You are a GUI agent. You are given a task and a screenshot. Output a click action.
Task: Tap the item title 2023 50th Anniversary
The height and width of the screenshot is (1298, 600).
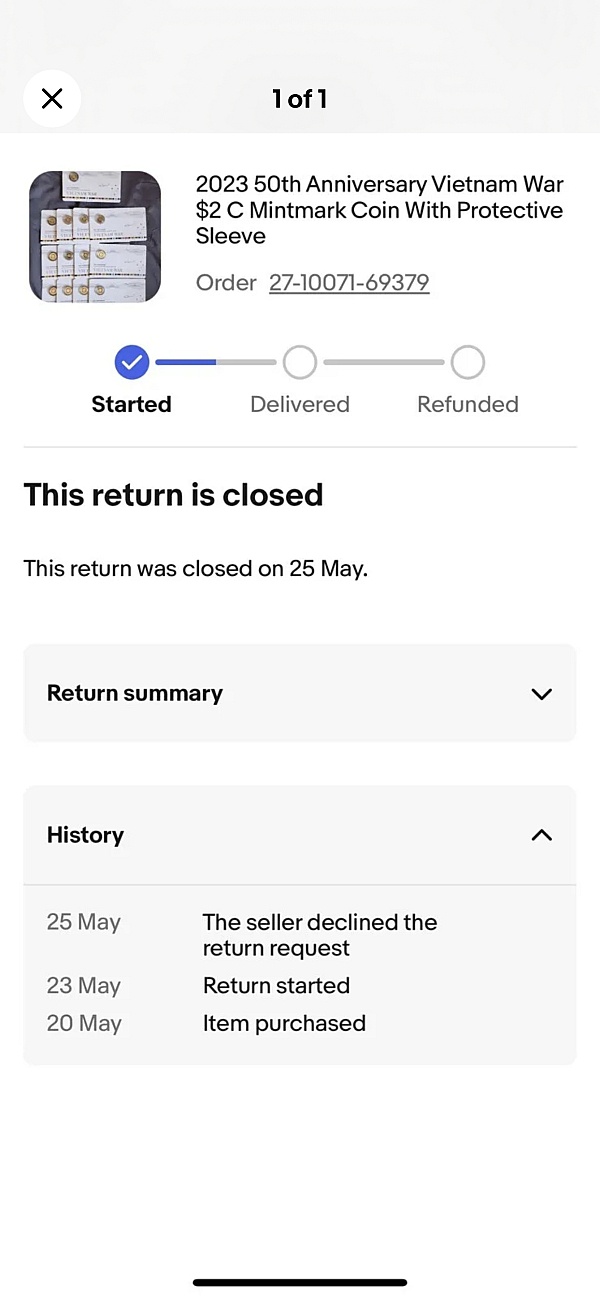[x=380, y=210]
